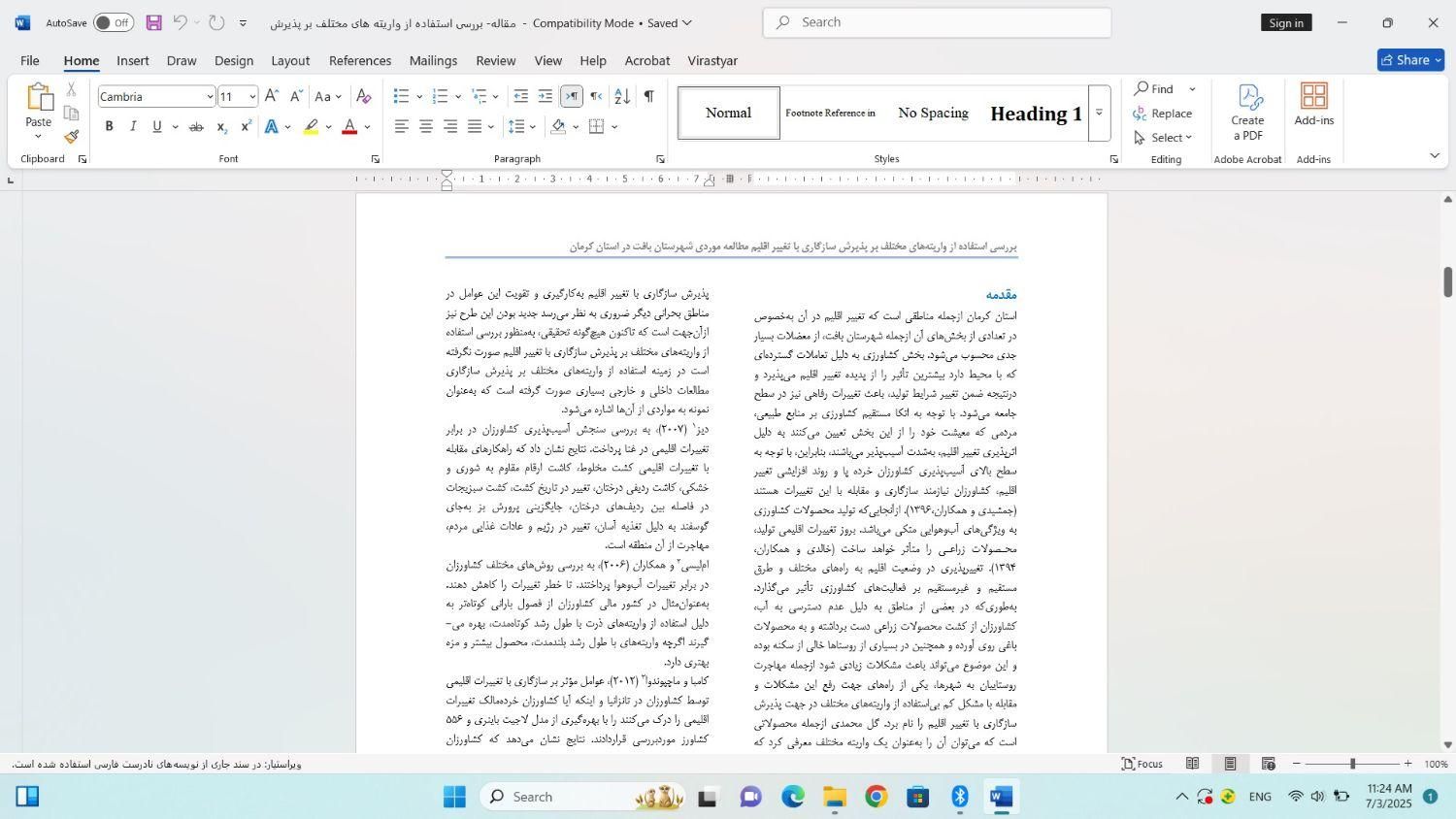Toggle Italic formatting
Screen dimensions: 1456x819
click(x=133, y=127)
